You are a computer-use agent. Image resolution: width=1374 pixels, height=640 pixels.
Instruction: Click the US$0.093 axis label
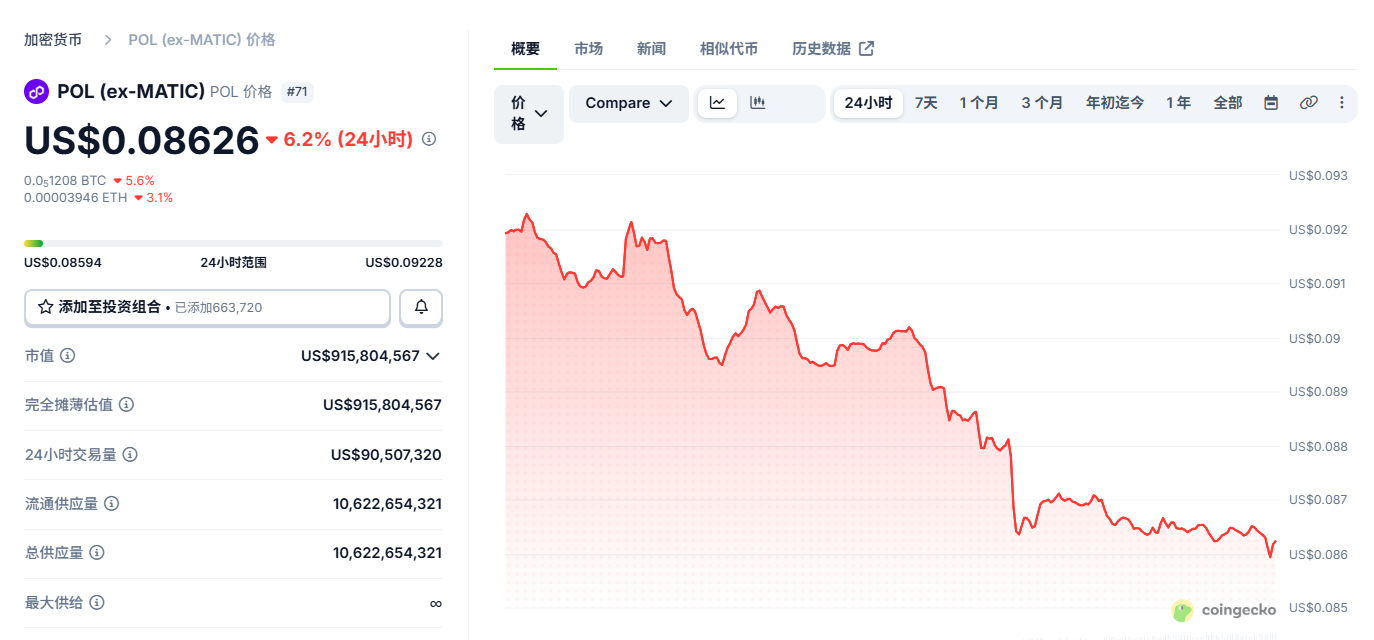(1318, 176)
